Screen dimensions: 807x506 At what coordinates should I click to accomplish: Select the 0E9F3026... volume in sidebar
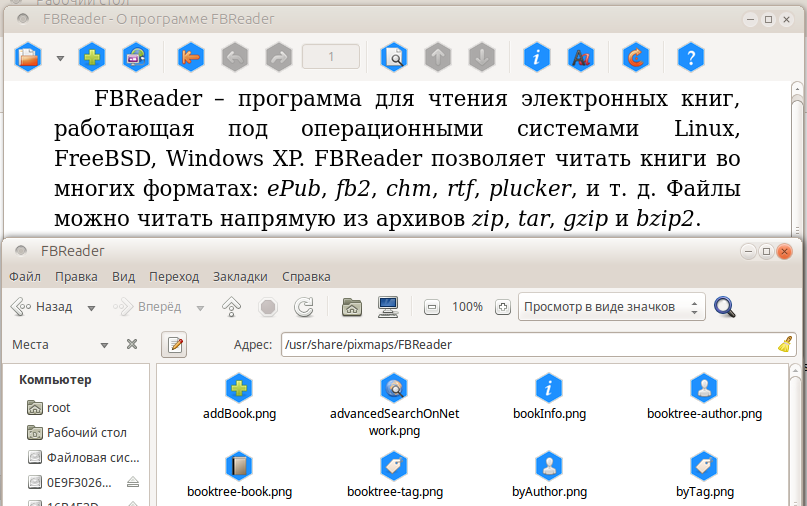click(x=69, y=482)
